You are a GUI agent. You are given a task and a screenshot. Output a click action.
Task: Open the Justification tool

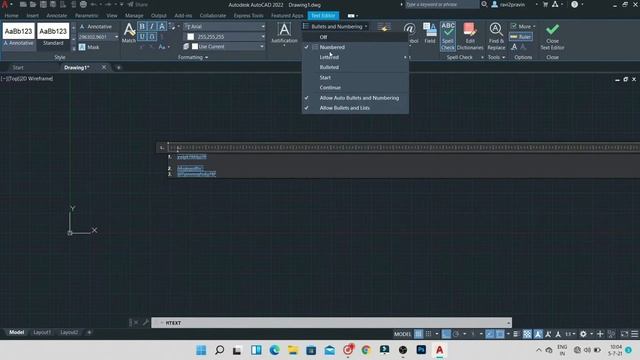(284, 33)
